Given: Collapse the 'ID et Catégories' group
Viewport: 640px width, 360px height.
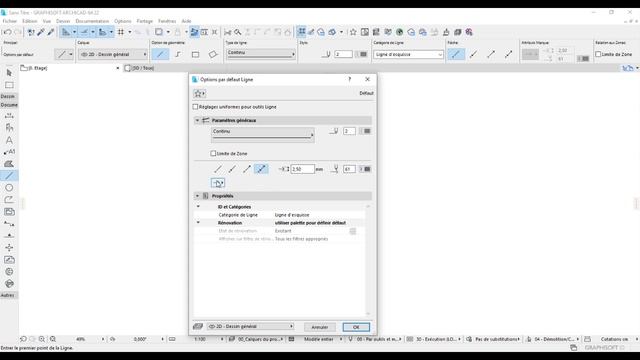Looking at the screenshot, I should pos(198,207).
